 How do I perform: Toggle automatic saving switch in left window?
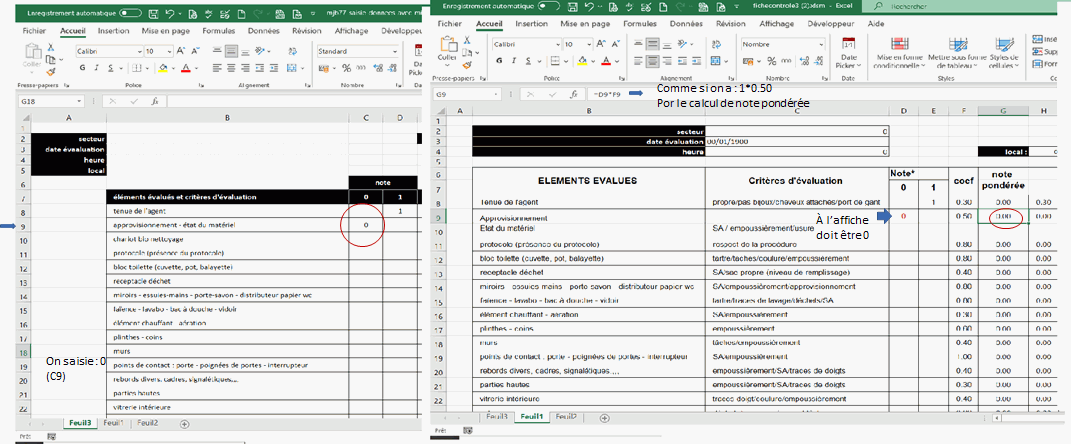130,15
